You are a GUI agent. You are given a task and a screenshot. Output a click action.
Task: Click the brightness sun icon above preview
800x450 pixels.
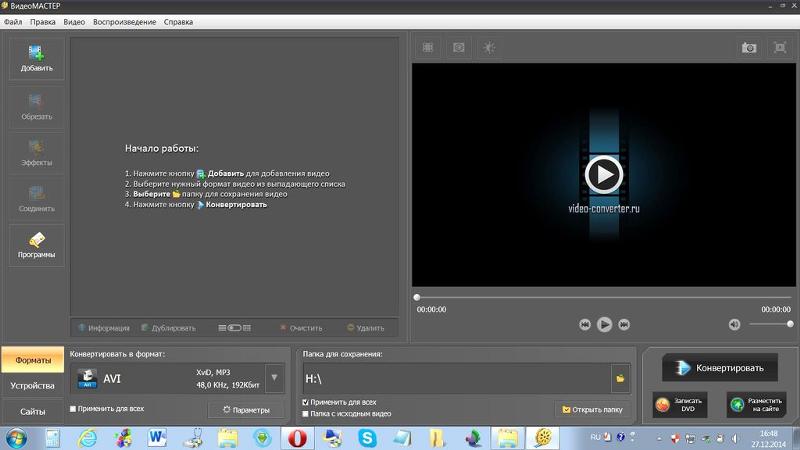coord(489,47)
